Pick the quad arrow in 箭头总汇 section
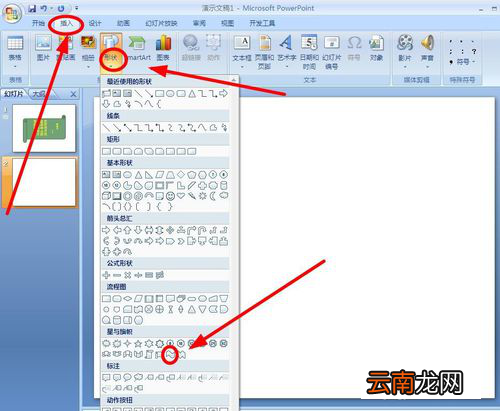The height and width of the screenshot is (411, 500). (170, 230)
